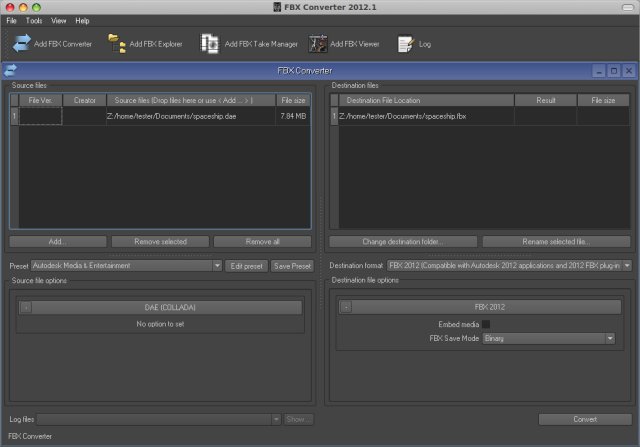Open the Preset dropdown list

pyautogui.click(x=217, y=266)
